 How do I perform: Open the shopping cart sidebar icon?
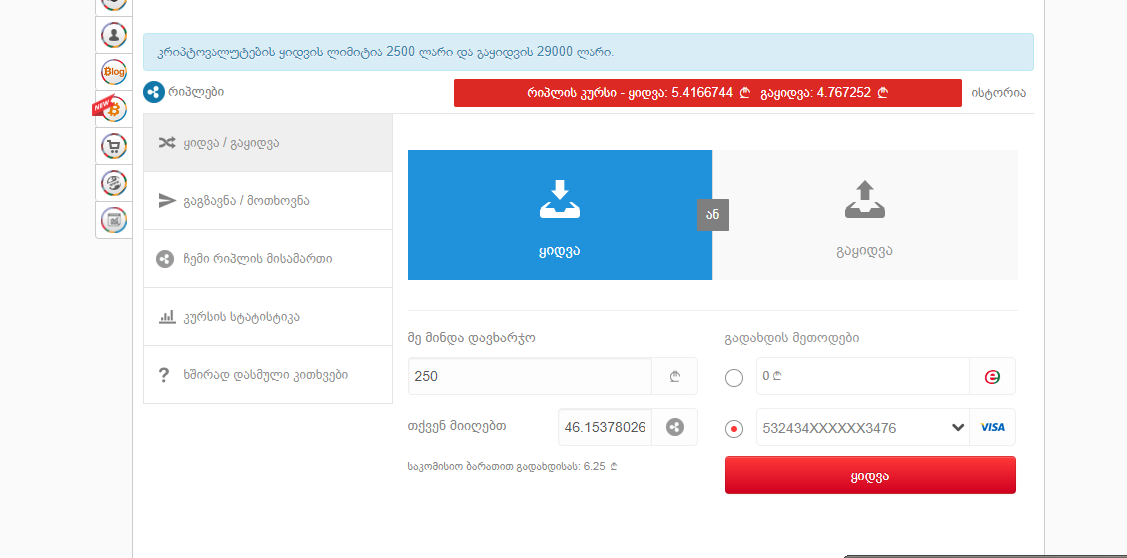(x=114, y=146)
